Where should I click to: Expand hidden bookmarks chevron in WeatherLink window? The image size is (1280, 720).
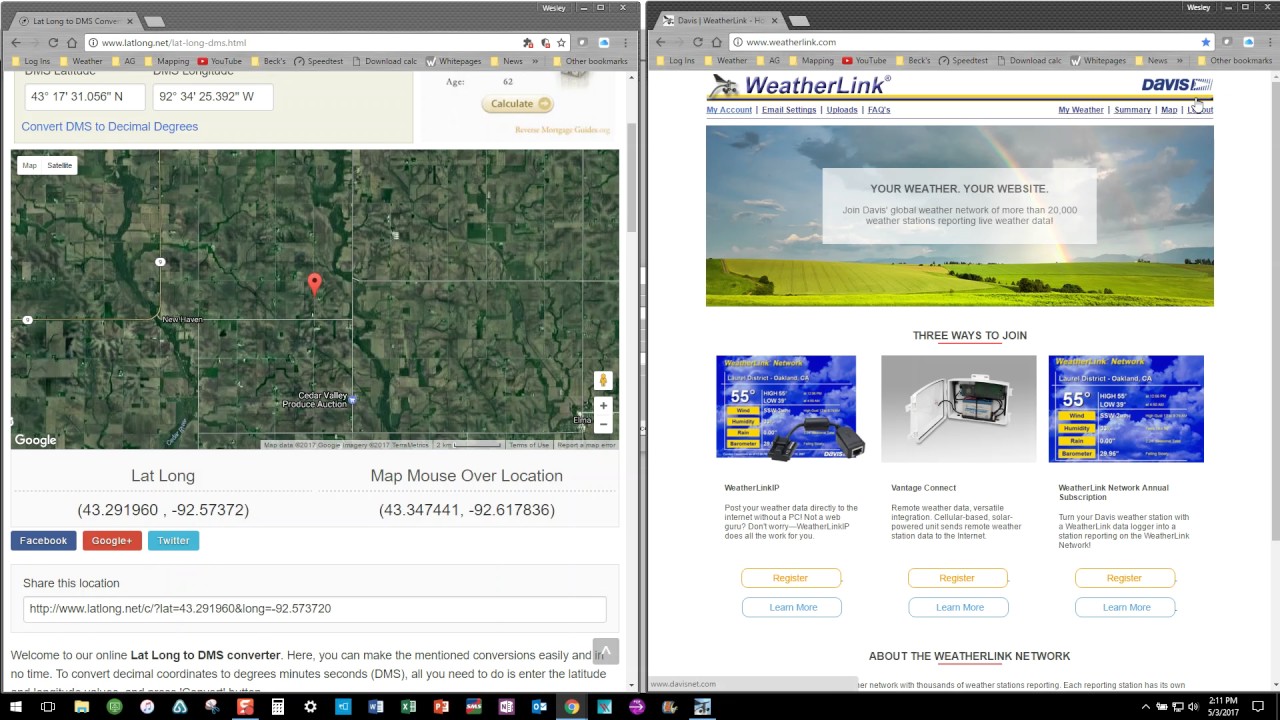[1180, 61]
